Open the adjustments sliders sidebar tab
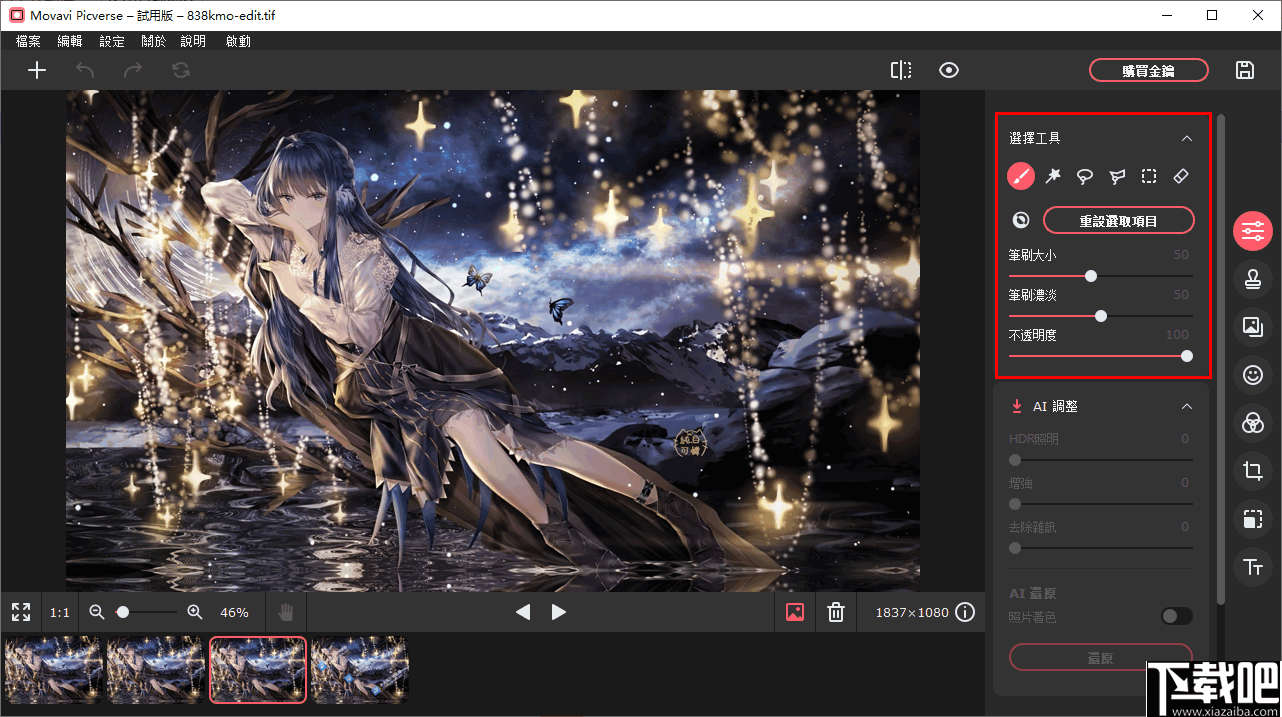 point(1253,232)
